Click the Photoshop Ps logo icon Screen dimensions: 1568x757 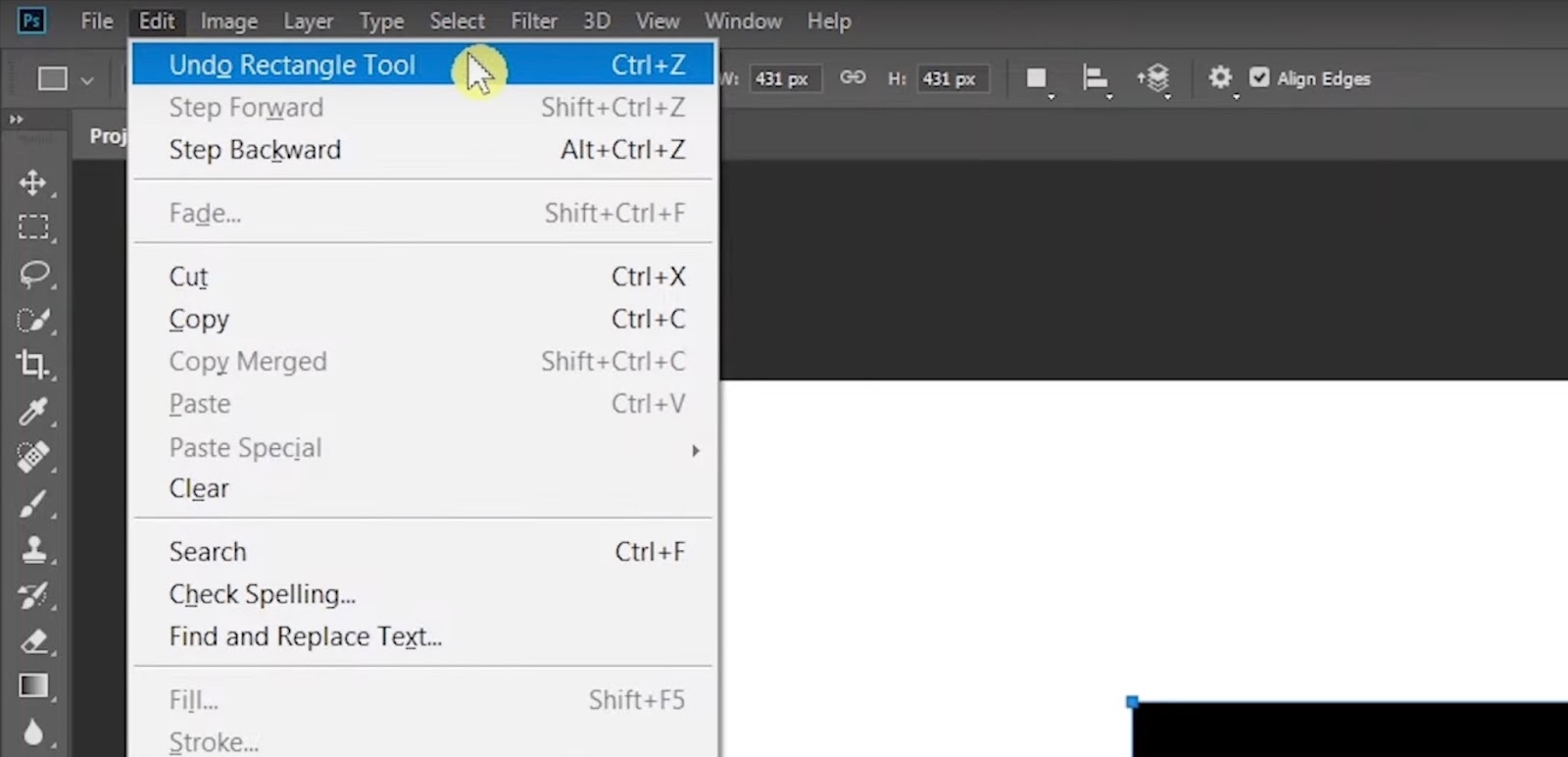31,20
